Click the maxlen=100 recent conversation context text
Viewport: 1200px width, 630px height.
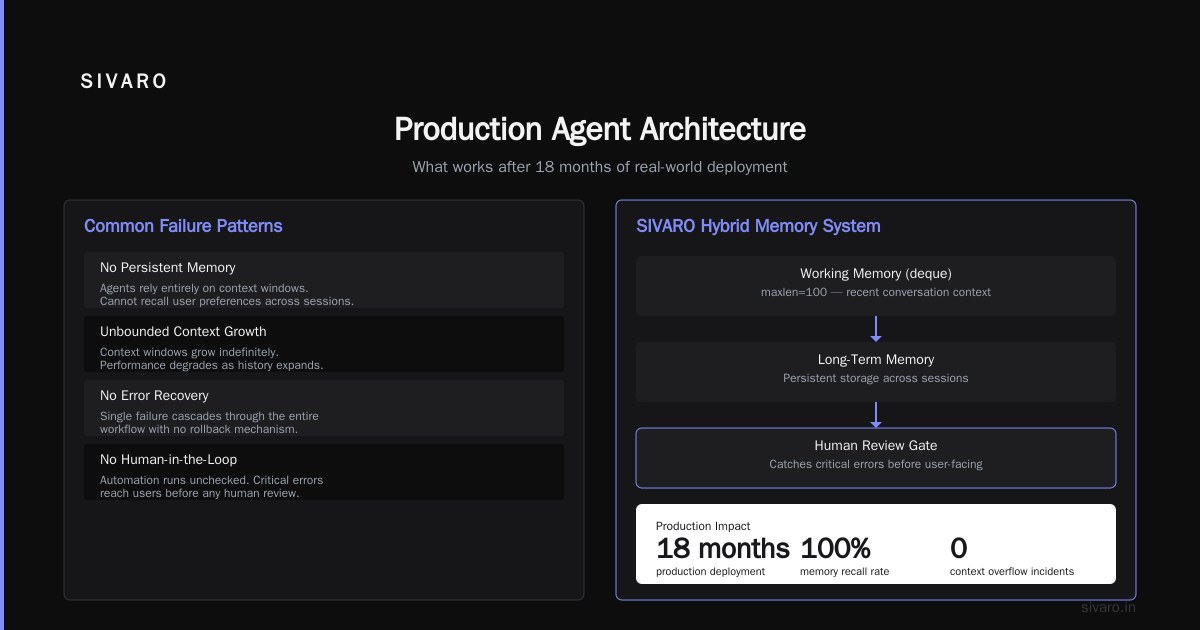[876, 292]
